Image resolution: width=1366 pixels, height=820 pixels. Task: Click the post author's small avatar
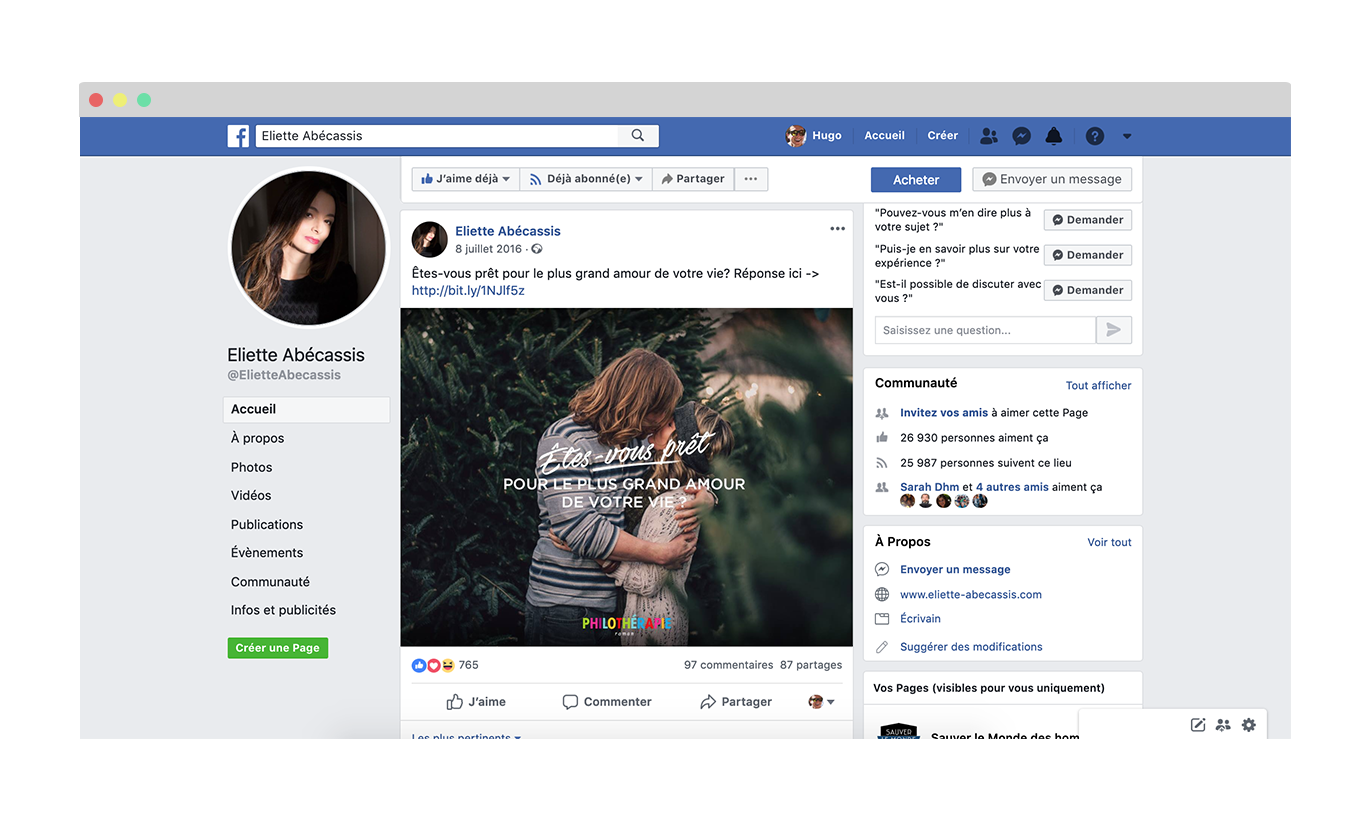pyautogui.click(x=430, y=240)
